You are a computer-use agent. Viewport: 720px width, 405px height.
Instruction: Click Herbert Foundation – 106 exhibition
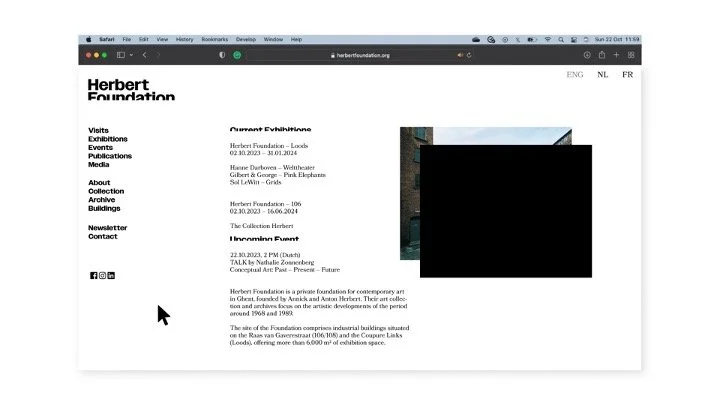(x=265, y=204)
